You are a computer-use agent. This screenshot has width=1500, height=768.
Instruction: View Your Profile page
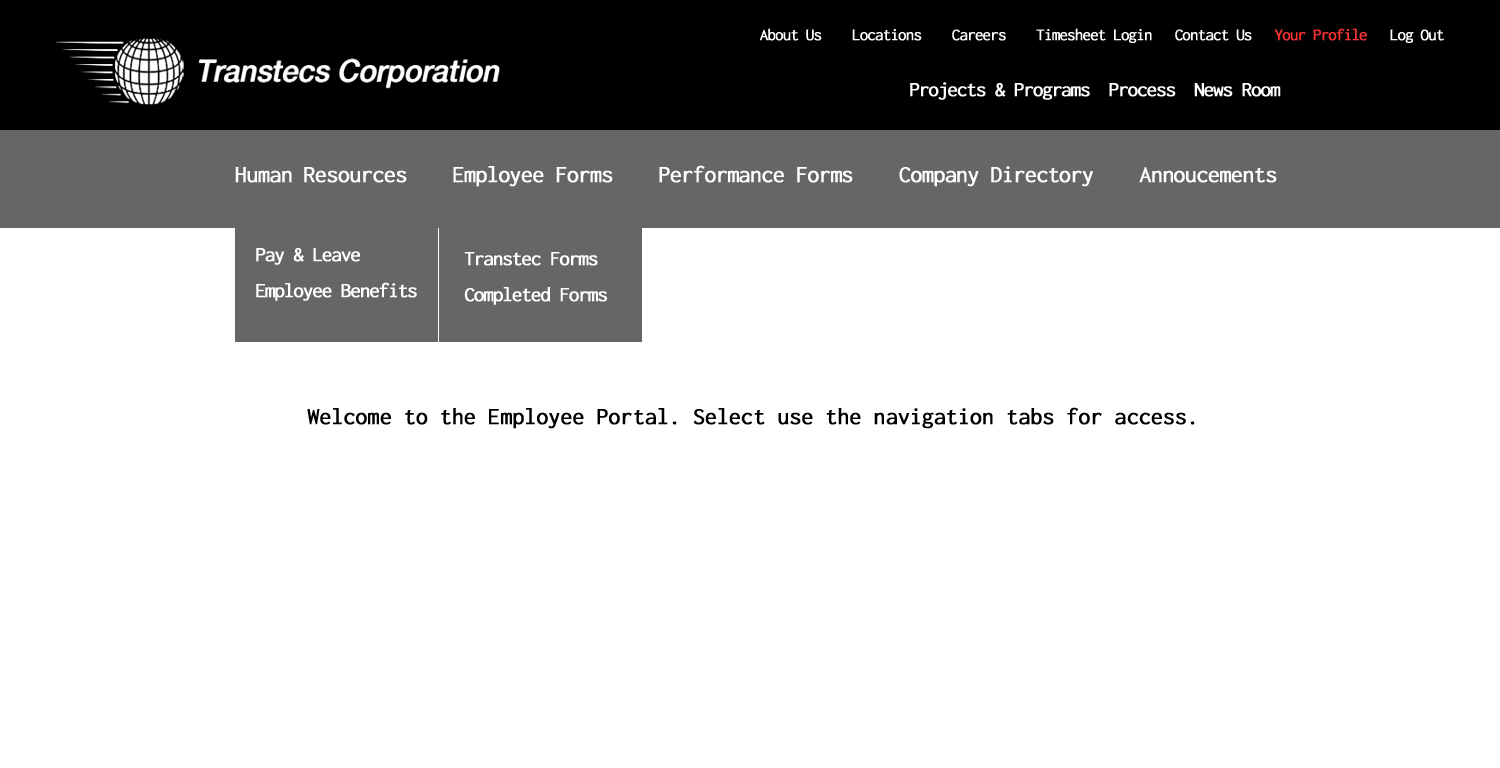(1320, 35)
